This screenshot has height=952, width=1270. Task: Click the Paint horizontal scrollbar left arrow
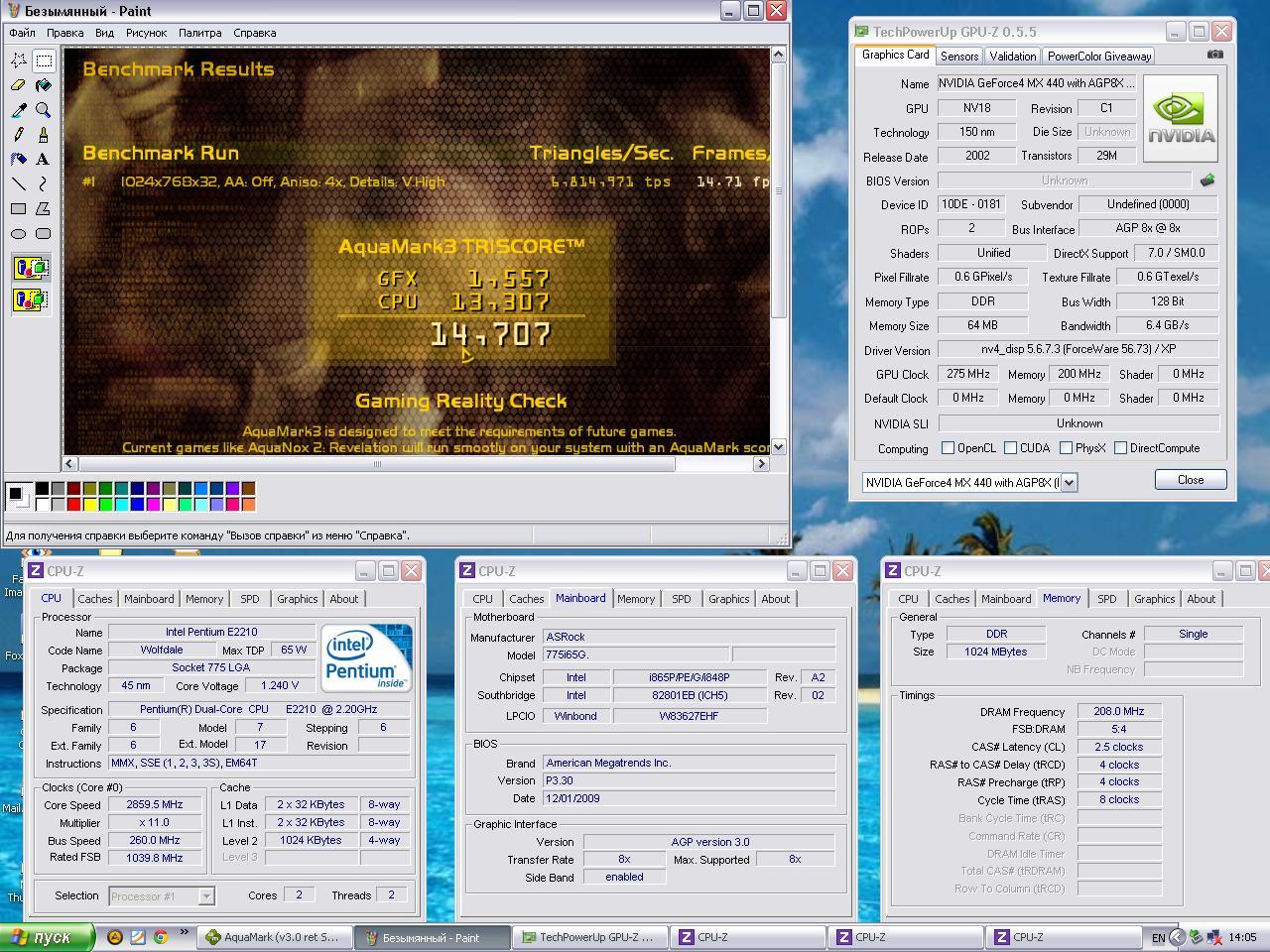70,464
